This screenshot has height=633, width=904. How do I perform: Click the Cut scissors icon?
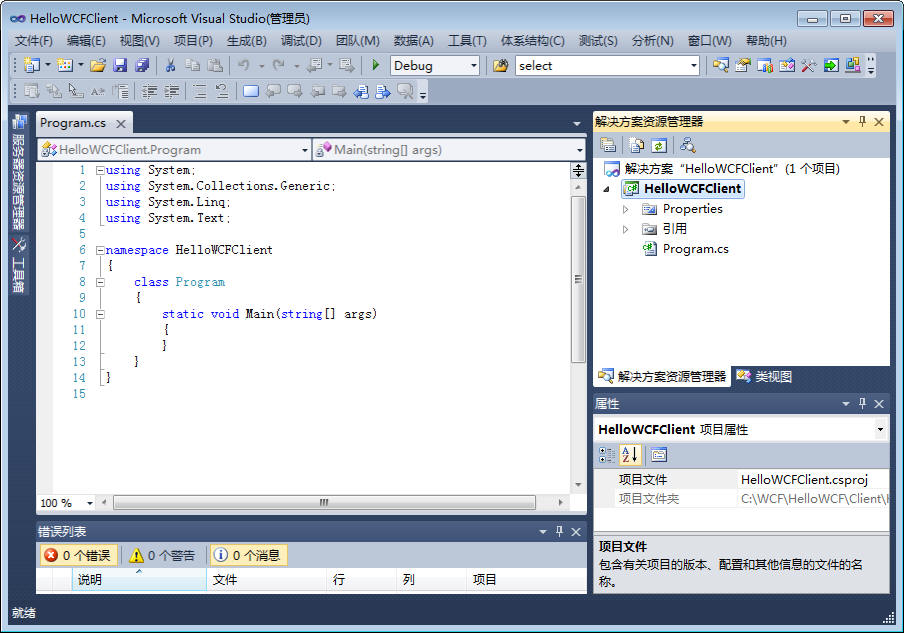[170, 65]
